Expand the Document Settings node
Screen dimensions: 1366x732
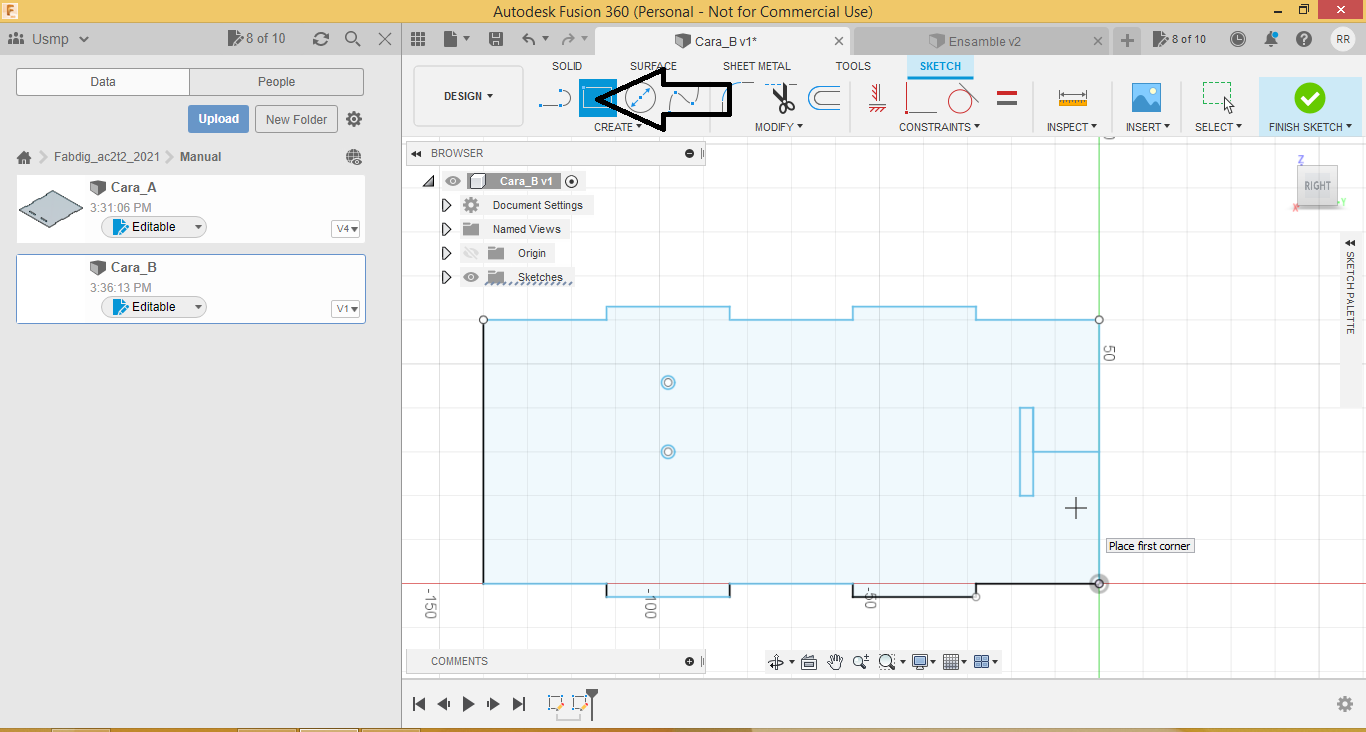pyautogui.click(x=446, y=205)
